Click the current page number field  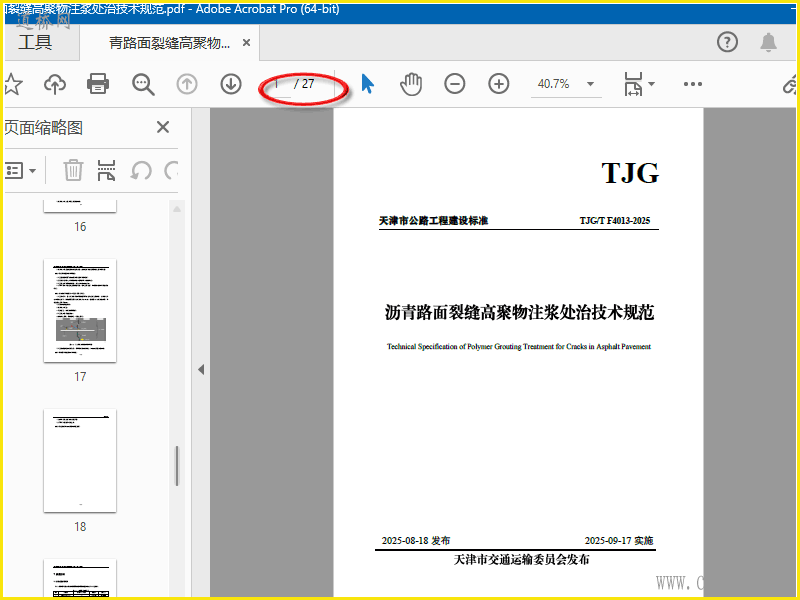tap(277, 84)
